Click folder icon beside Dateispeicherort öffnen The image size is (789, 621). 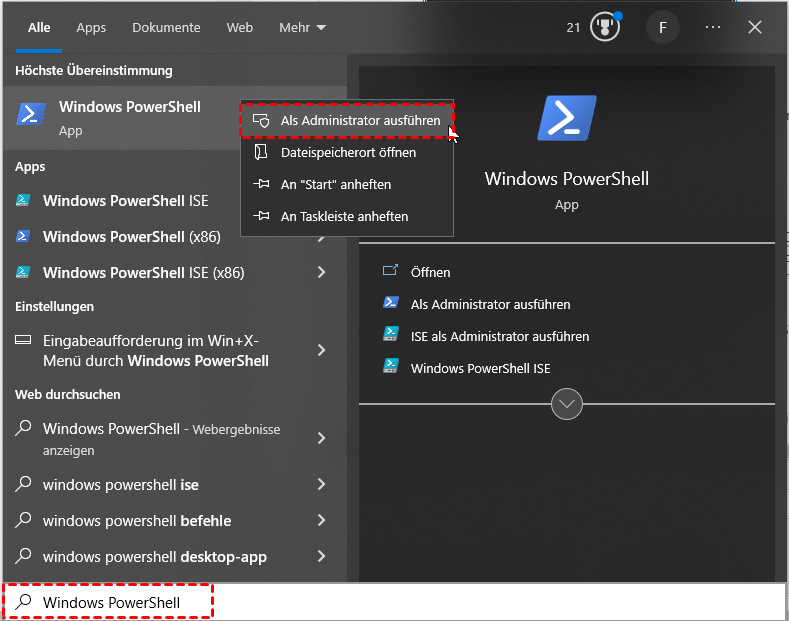pos(262,152)
